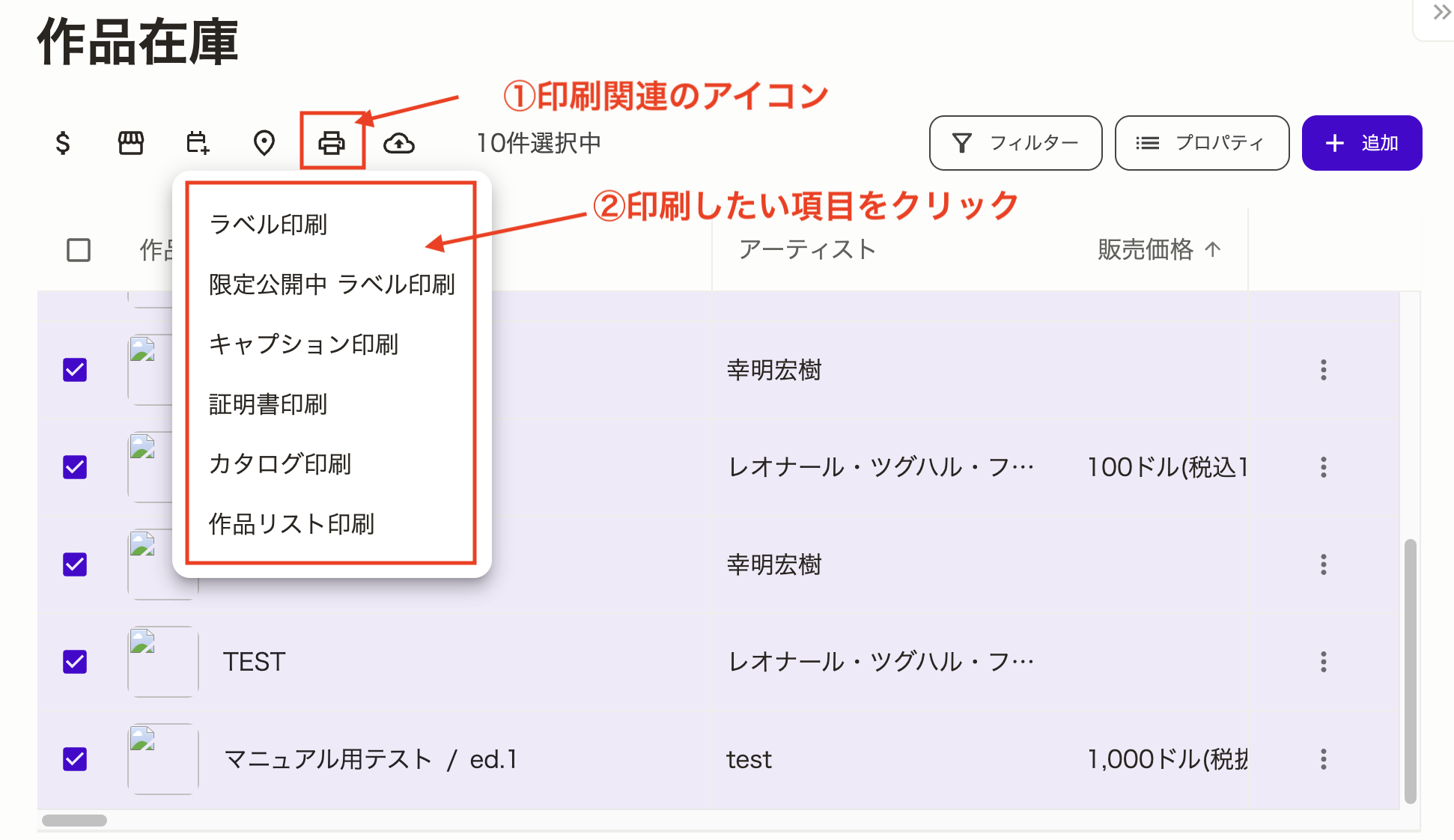Open the schedule/calendar-add icon
The height and width of the screenshot is (840, 1454).
tap(197, 142)
